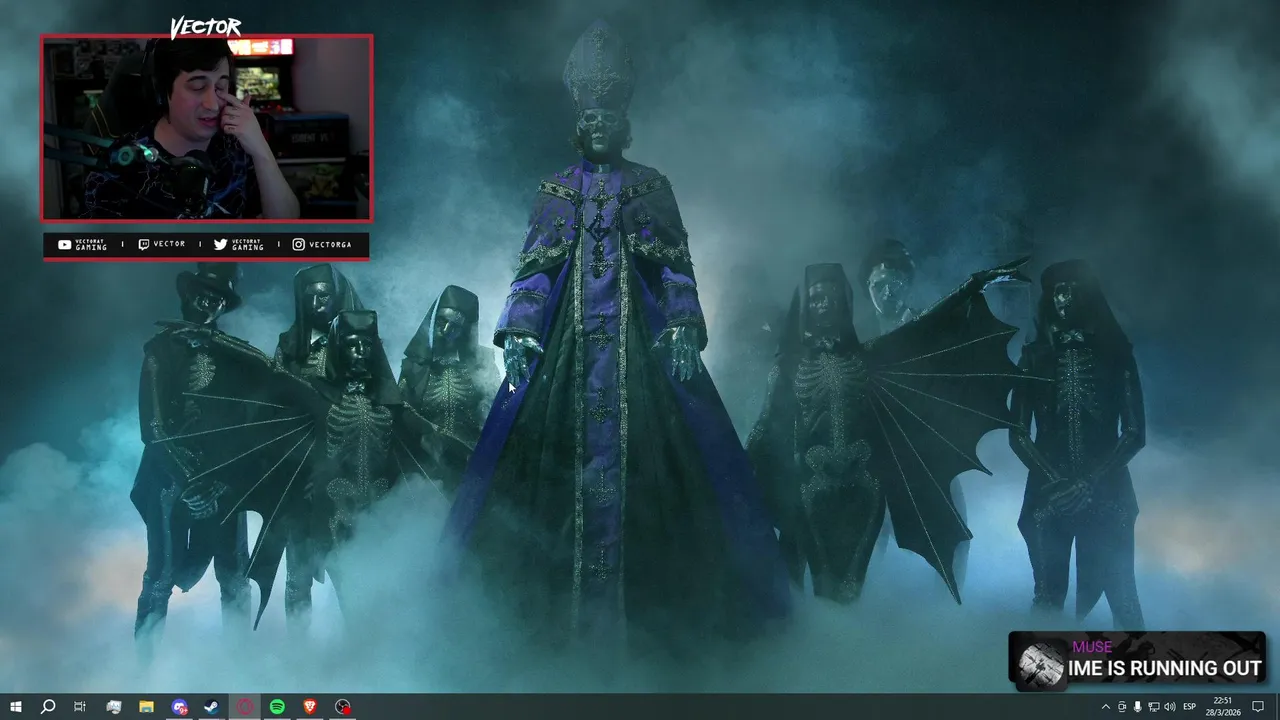Click the Instagram Vectorga label
The height and width of the screenshot is (720, 1280).
click(321, 244)
